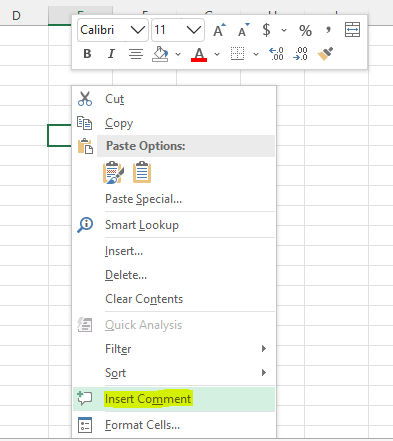The image size is (393, 441).
Task: Click the Bold formatting icon
Action: coord(87,54)
